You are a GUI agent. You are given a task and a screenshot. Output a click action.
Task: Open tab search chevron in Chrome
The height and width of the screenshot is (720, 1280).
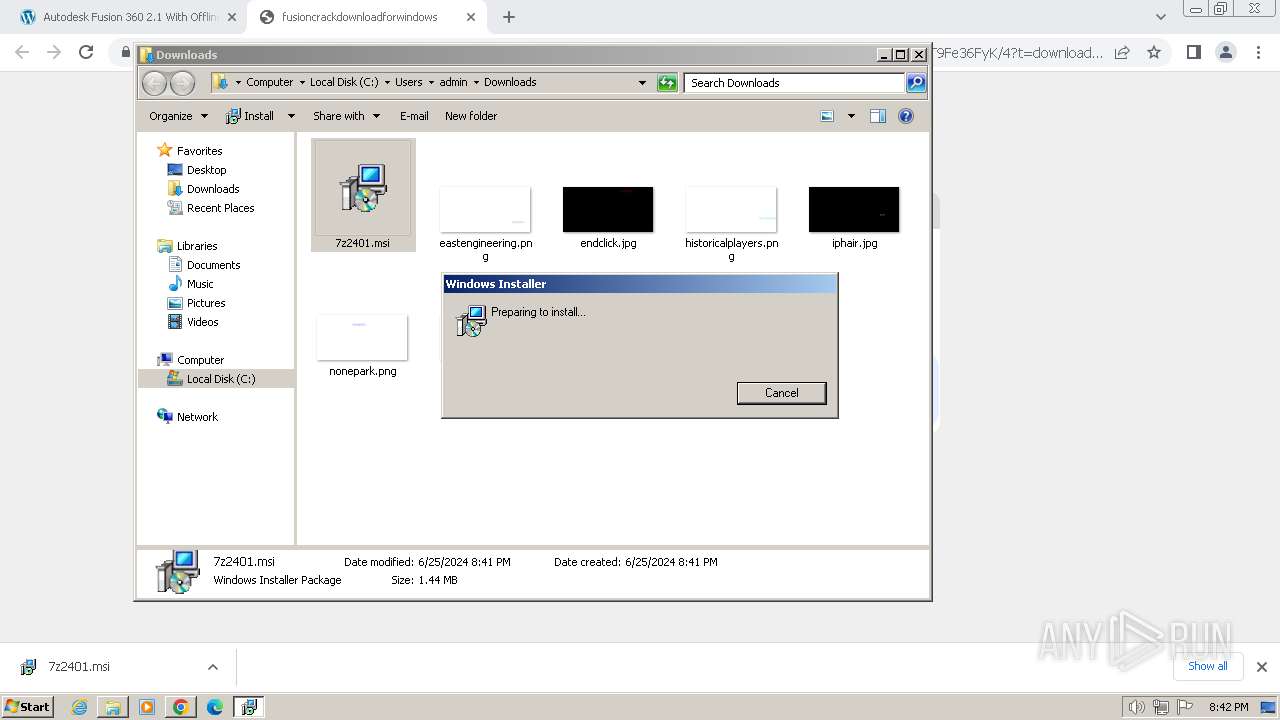click(x=1160, y=17)
